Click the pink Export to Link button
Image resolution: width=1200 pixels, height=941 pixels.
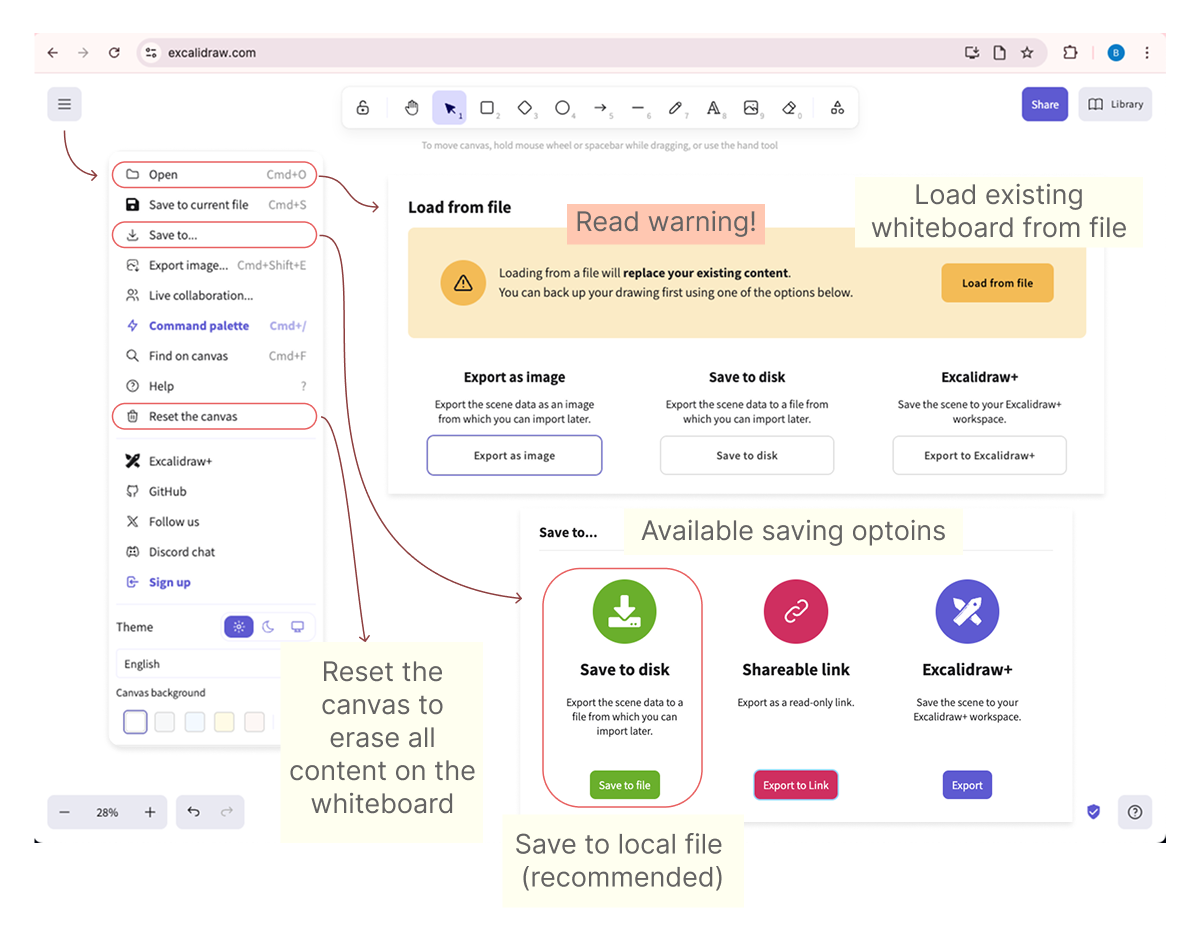tap(796, 785)
